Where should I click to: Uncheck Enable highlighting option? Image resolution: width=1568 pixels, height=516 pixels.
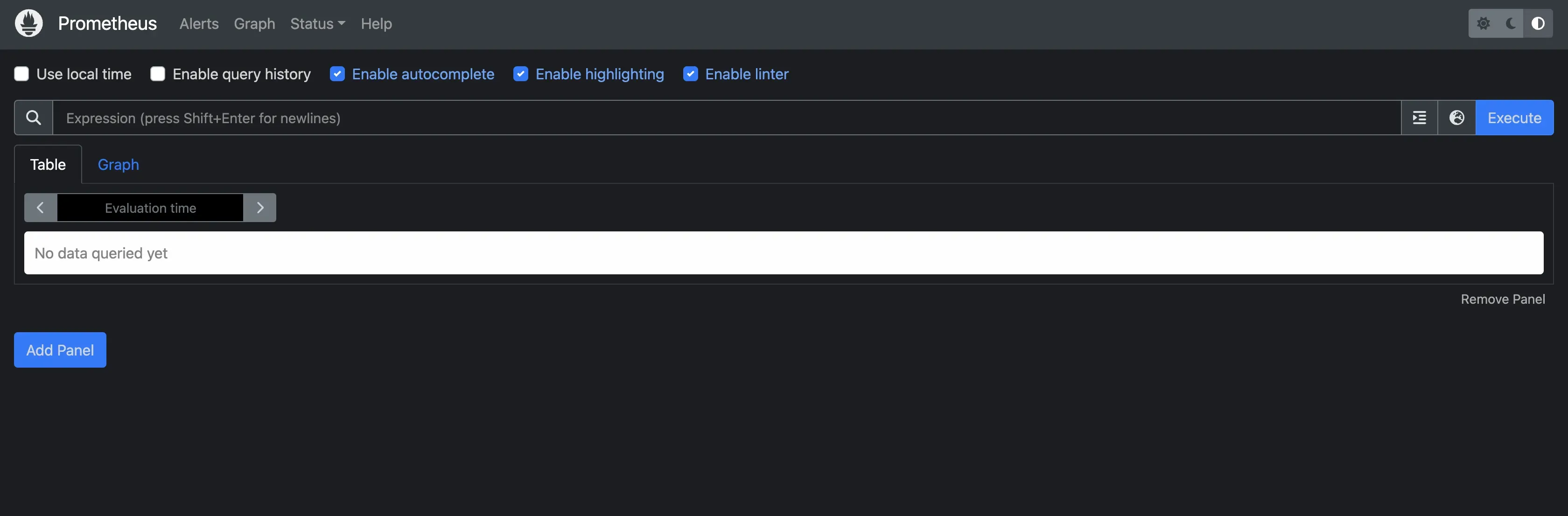coord(520,74)
